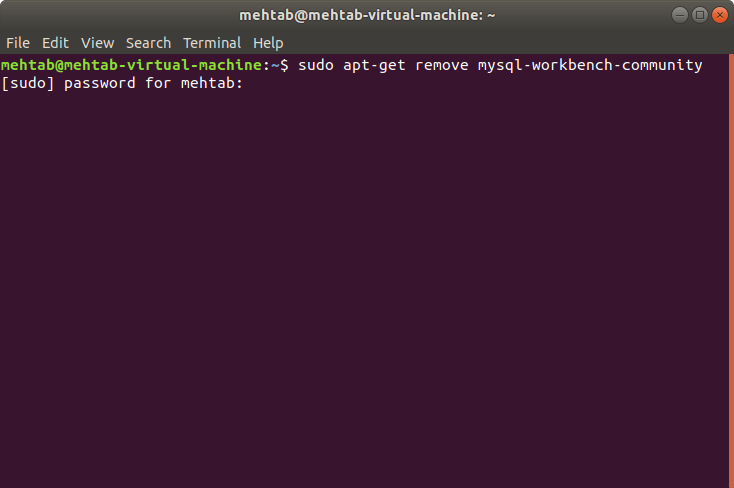
Task: Maximize the terminal window
Action: (x=700, y=15)
